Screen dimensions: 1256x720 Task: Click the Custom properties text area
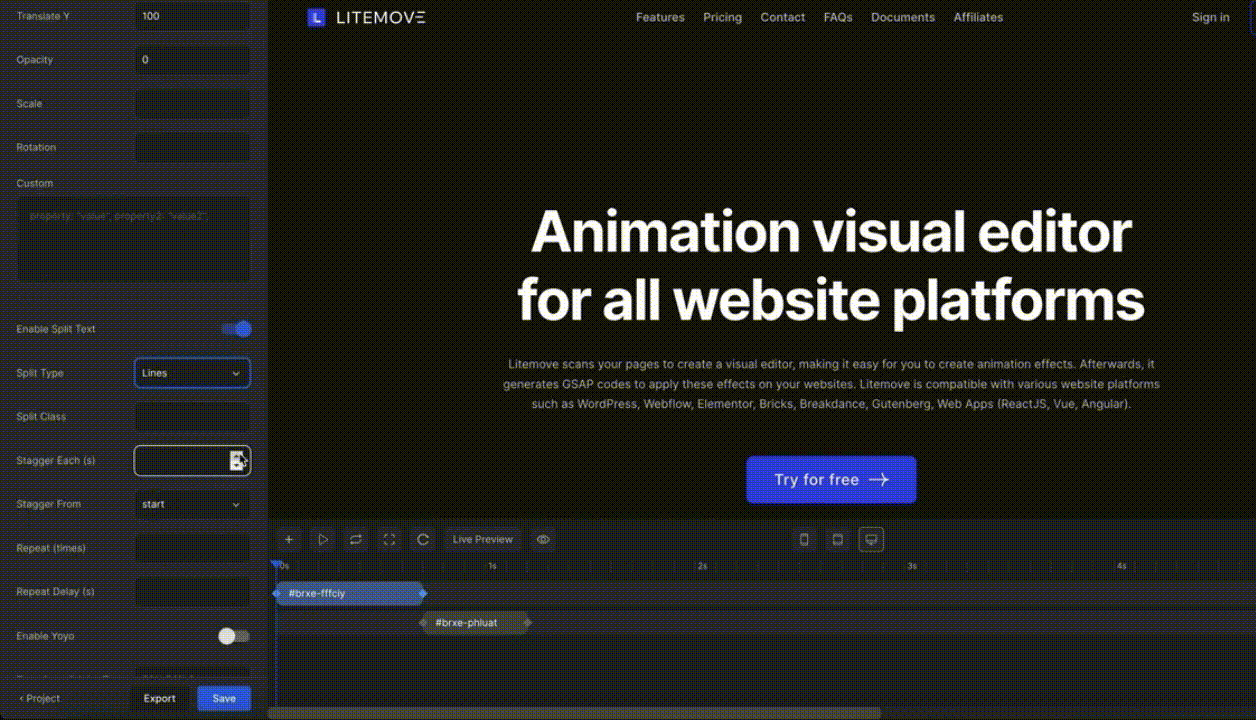coord(133,239)
